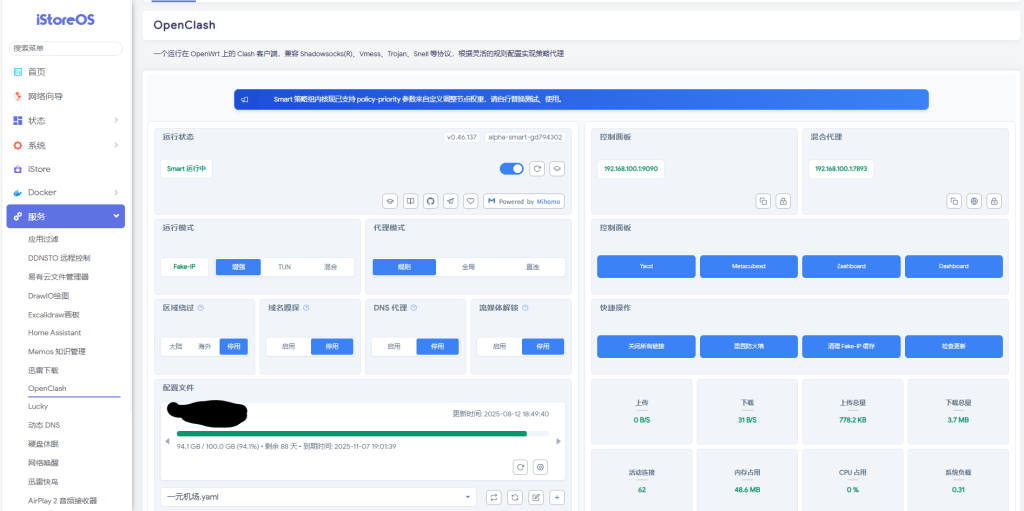This screenshot has height=511, width=1024.
Task: Click the layers icon next to the restart button
Action: (557, 169)
